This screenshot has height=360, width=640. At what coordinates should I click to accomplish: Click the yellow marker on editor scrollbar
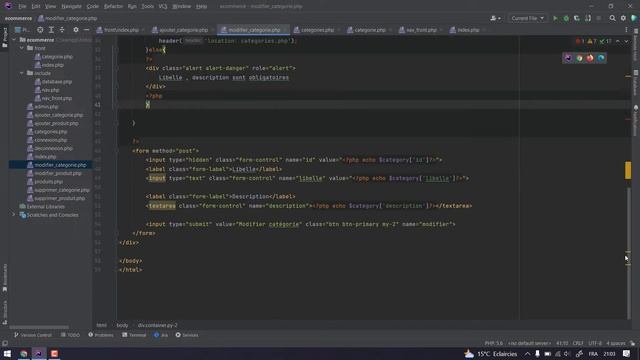coord(628,170)
